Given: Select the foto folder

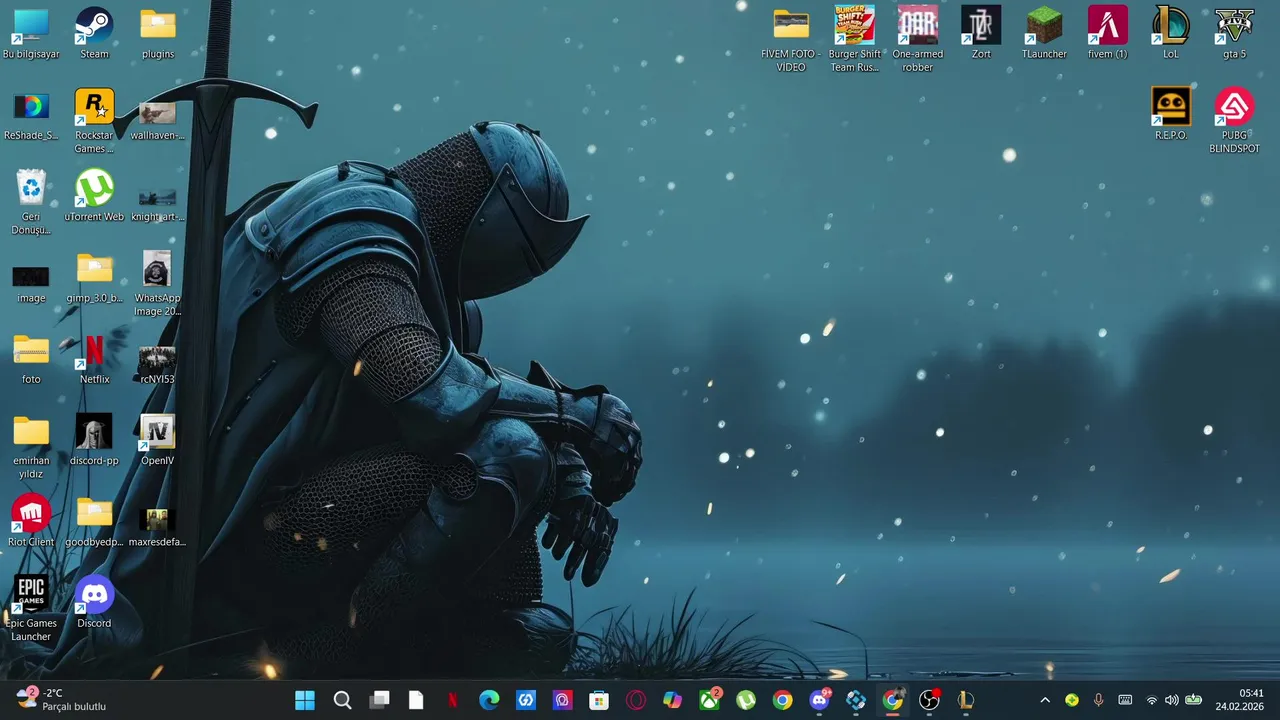Looking at the screenshot, I should (31, 359).
